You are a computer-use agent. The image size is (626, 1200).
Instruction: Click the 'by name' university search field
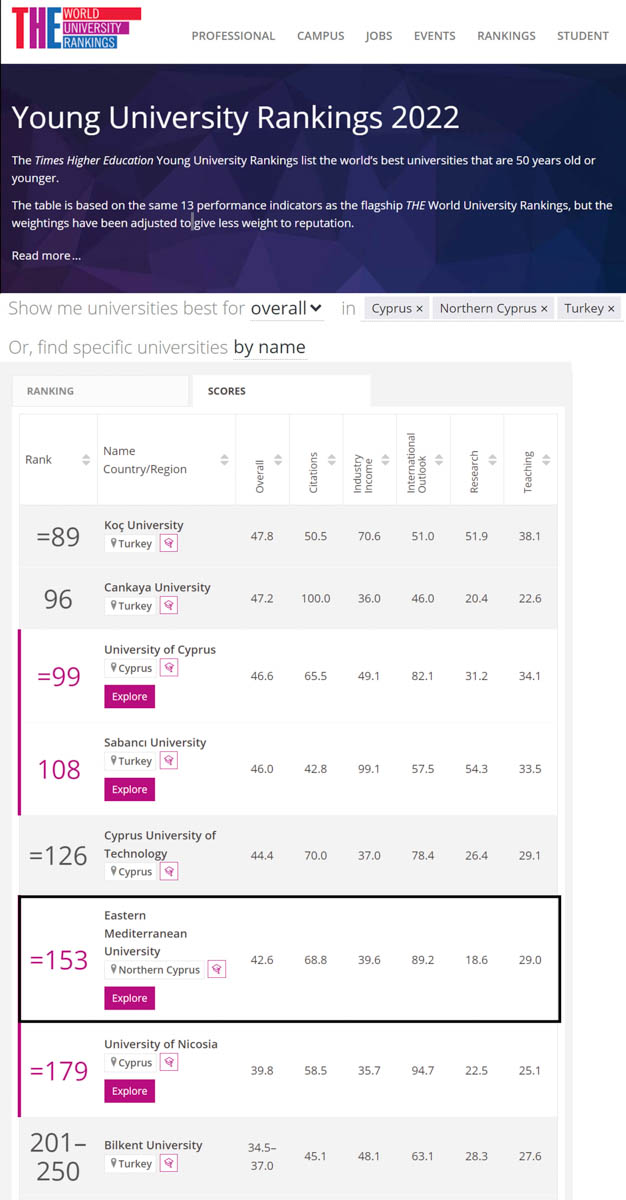269,348
